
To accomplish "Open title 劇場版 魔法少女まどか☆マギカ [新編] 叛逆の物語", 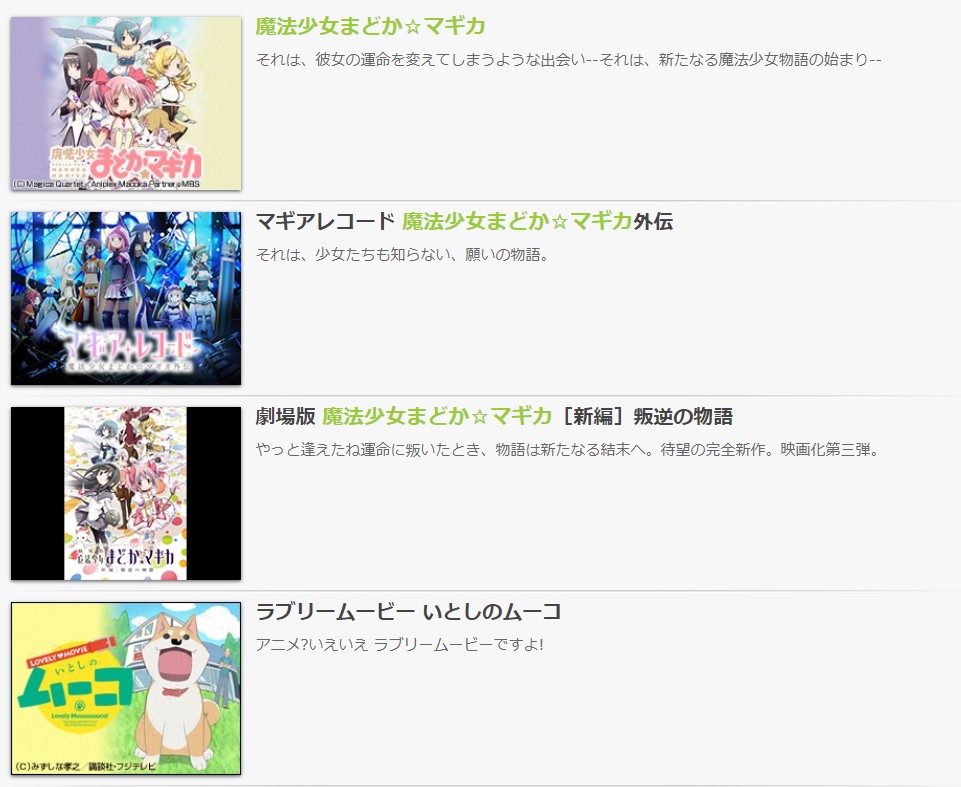I will 494,416.
